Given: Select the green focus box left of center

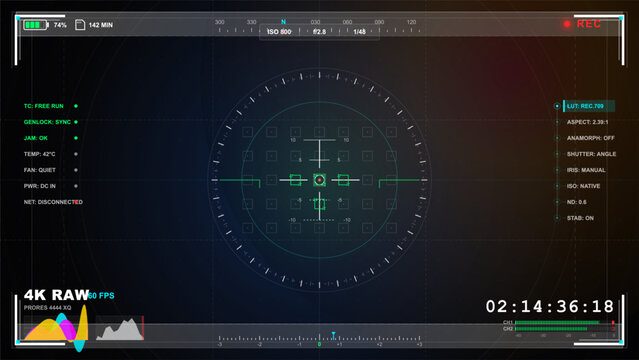Looking at the screenshot, I should click(295, 180).
